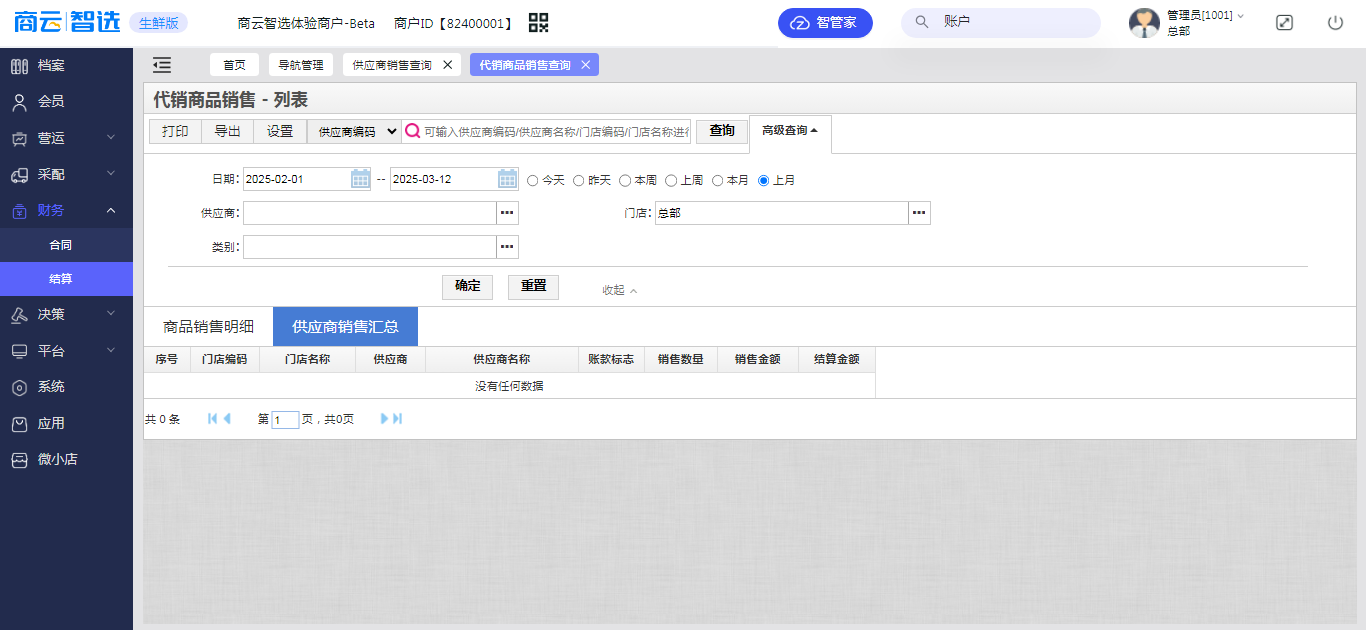Collapse the sidebar with the menu toggle icon
This screenshot has width=1366, height=630.
click(x=162, y=65)
